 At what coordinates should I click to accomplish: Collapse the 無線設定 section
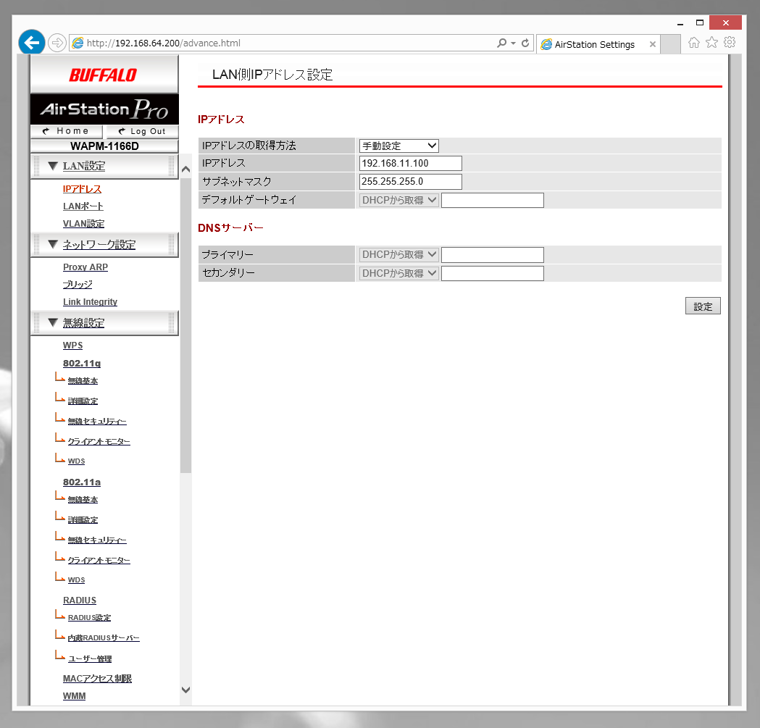[x=104, y=323]
